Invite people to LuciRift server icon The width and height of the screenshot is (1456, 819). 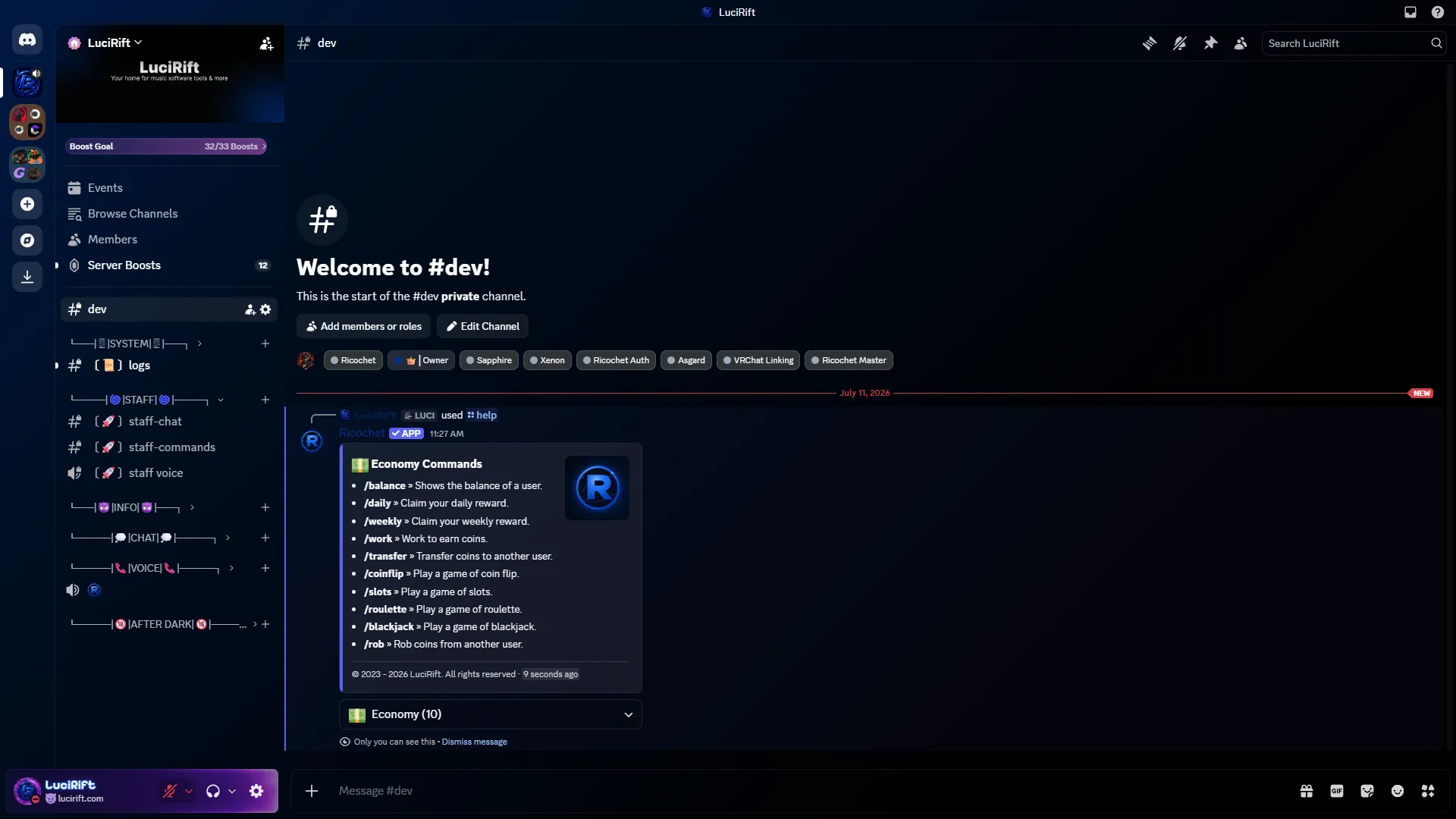(x=266, y=43)
